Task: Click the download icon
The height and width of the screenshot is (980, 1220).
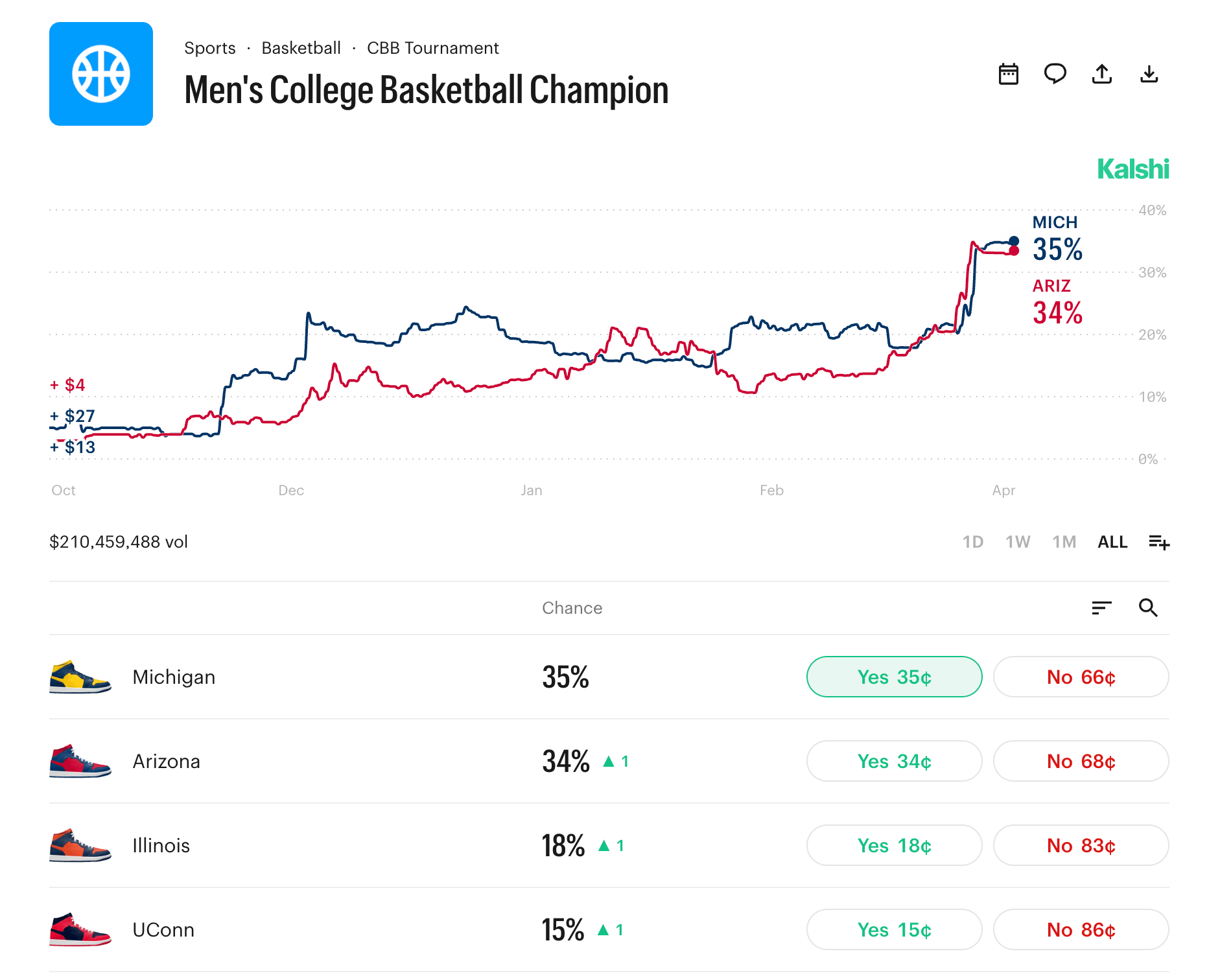Action: point(1149,75)
